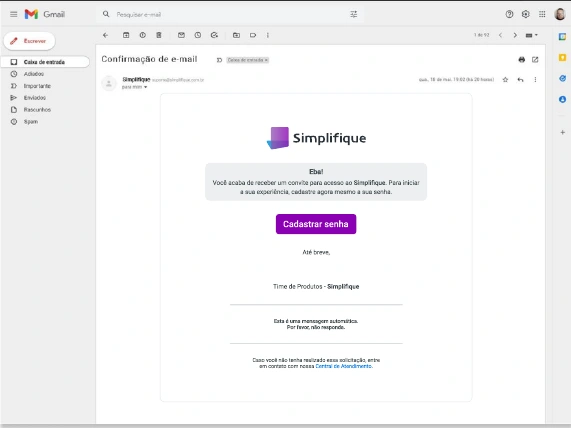Mark email as unread
Screen dimensions: 571x428
click(181, 35)
